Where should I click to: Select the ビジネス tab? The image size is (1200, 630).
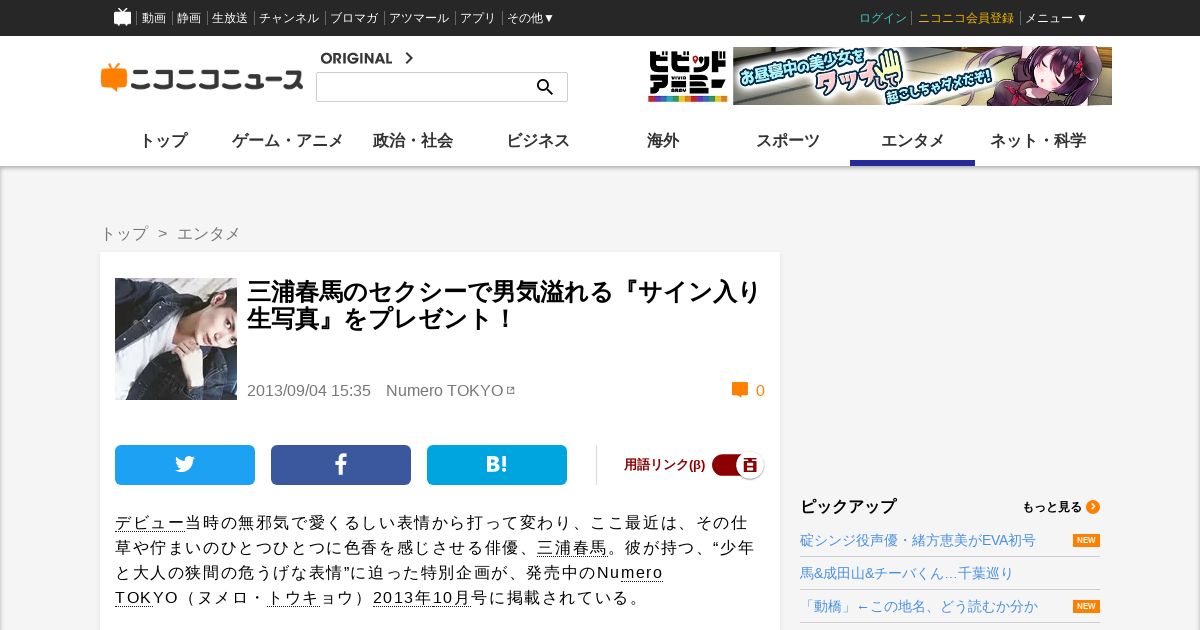pos(538,141)
